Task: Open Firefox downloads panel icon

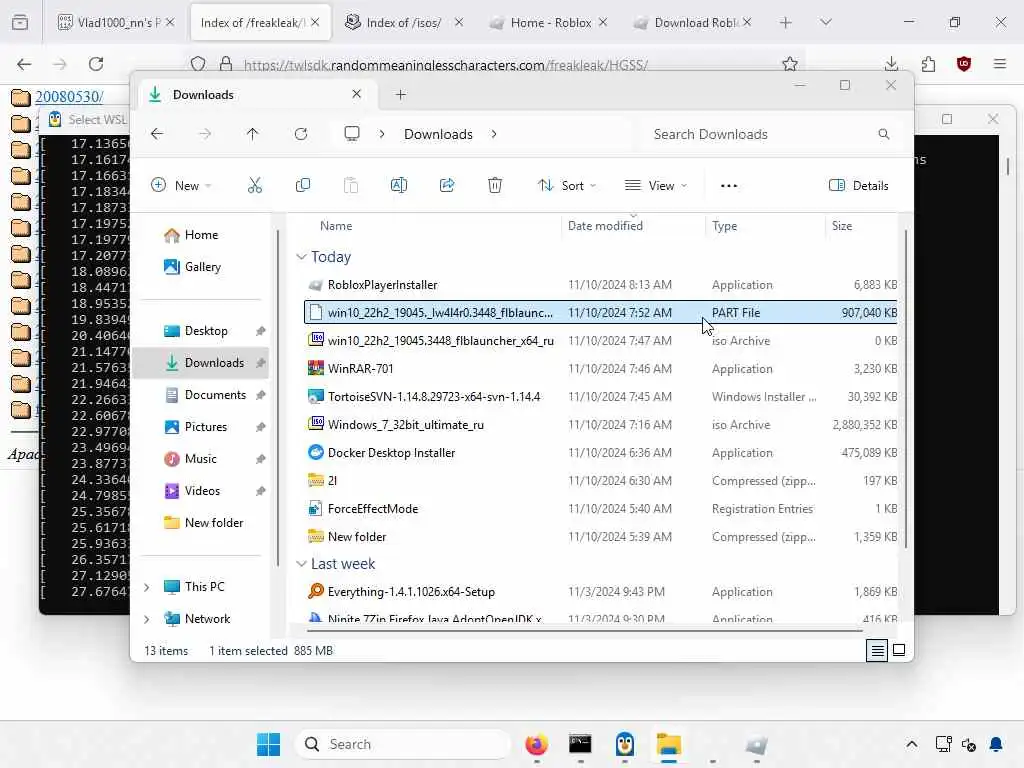Action: 891,64
